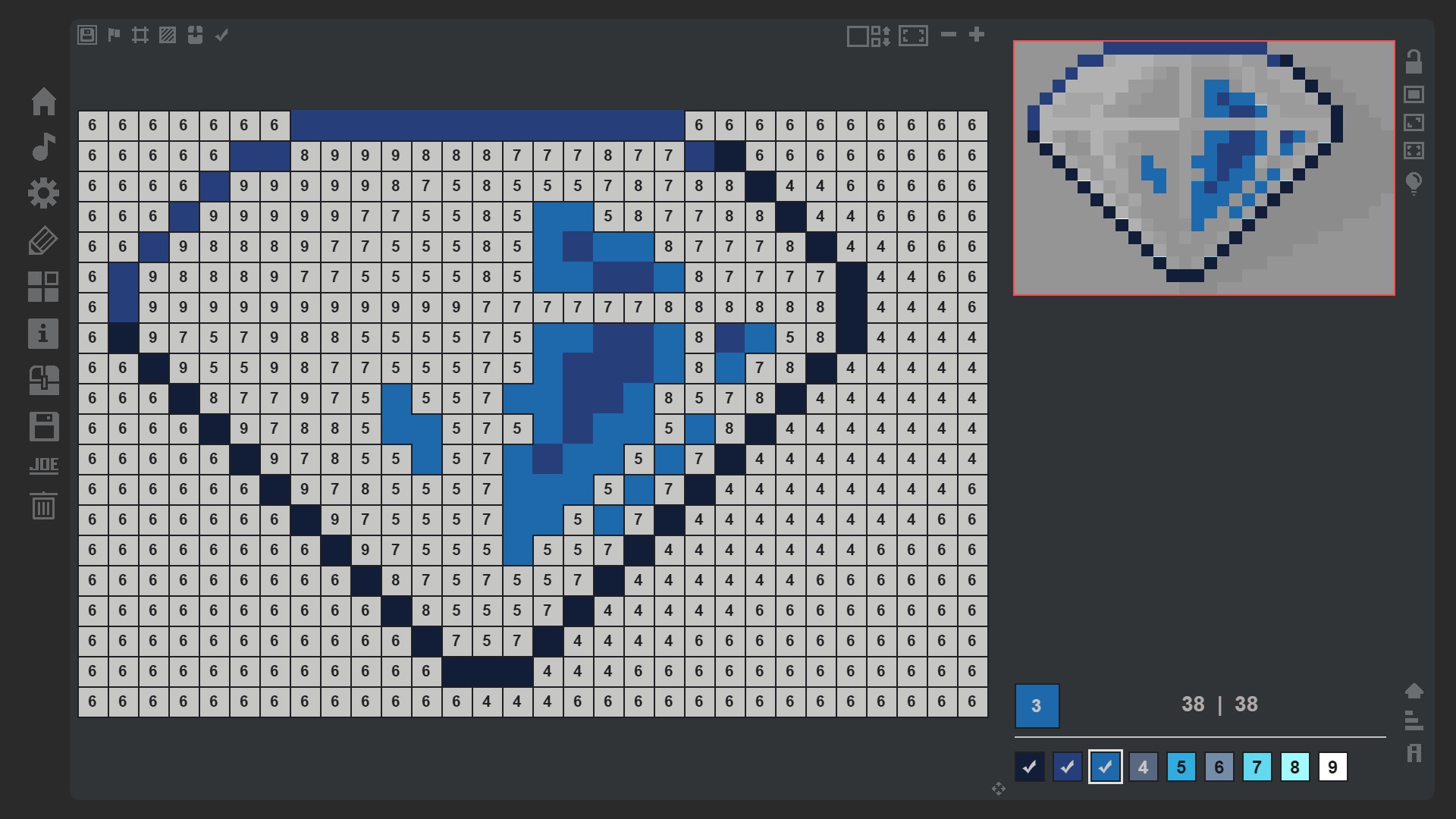1456x819 pixels.
Task: Open the music note settings
Action: tap(43, 147)
